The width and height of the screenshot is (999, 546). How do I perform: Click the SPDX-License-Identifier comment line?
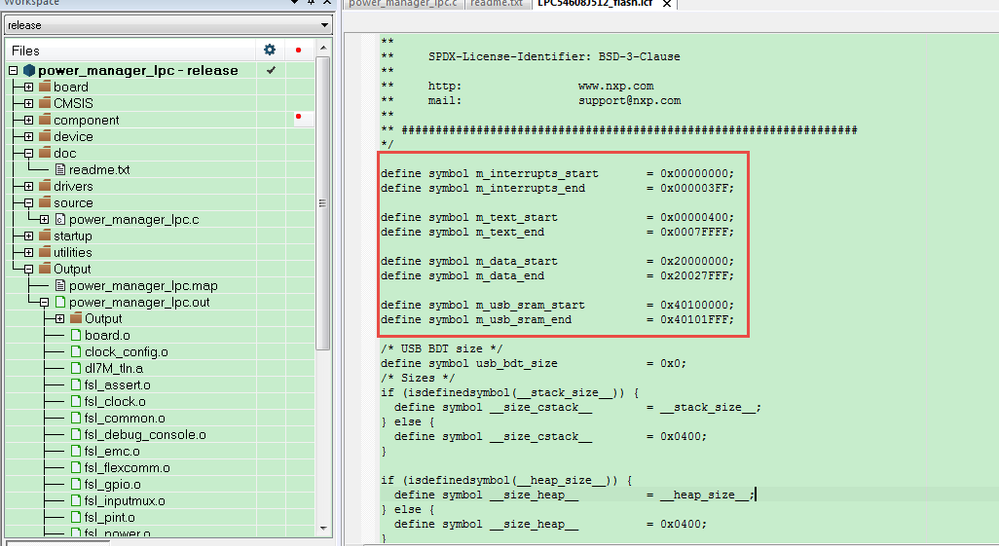[530, 57]
